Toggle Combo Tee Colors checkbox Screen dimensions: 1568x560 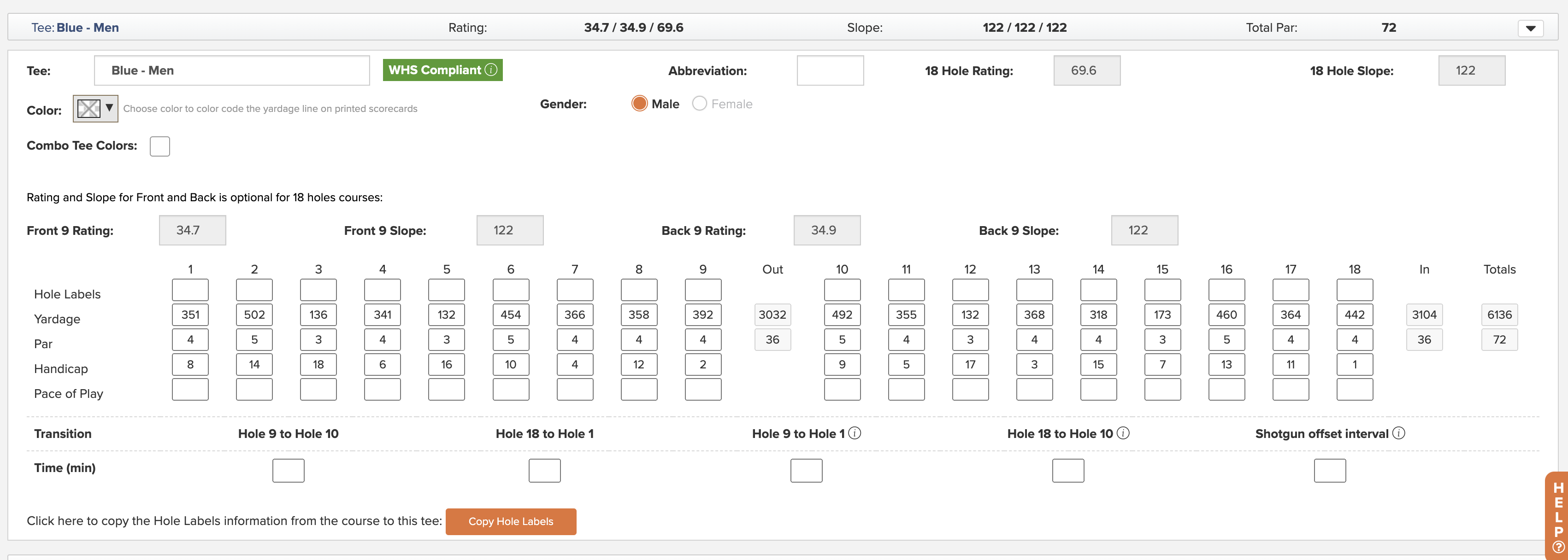[159, 146]
